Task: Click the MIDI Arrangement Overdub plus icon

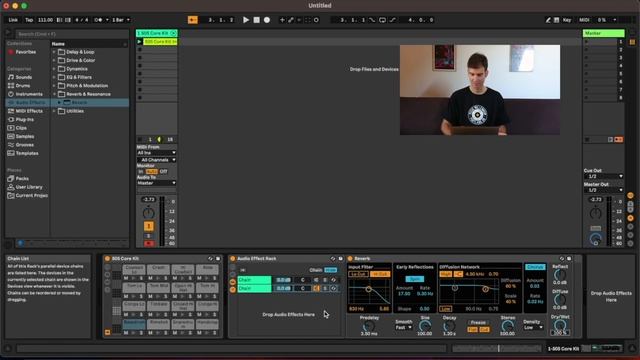Action: point(282,20)
